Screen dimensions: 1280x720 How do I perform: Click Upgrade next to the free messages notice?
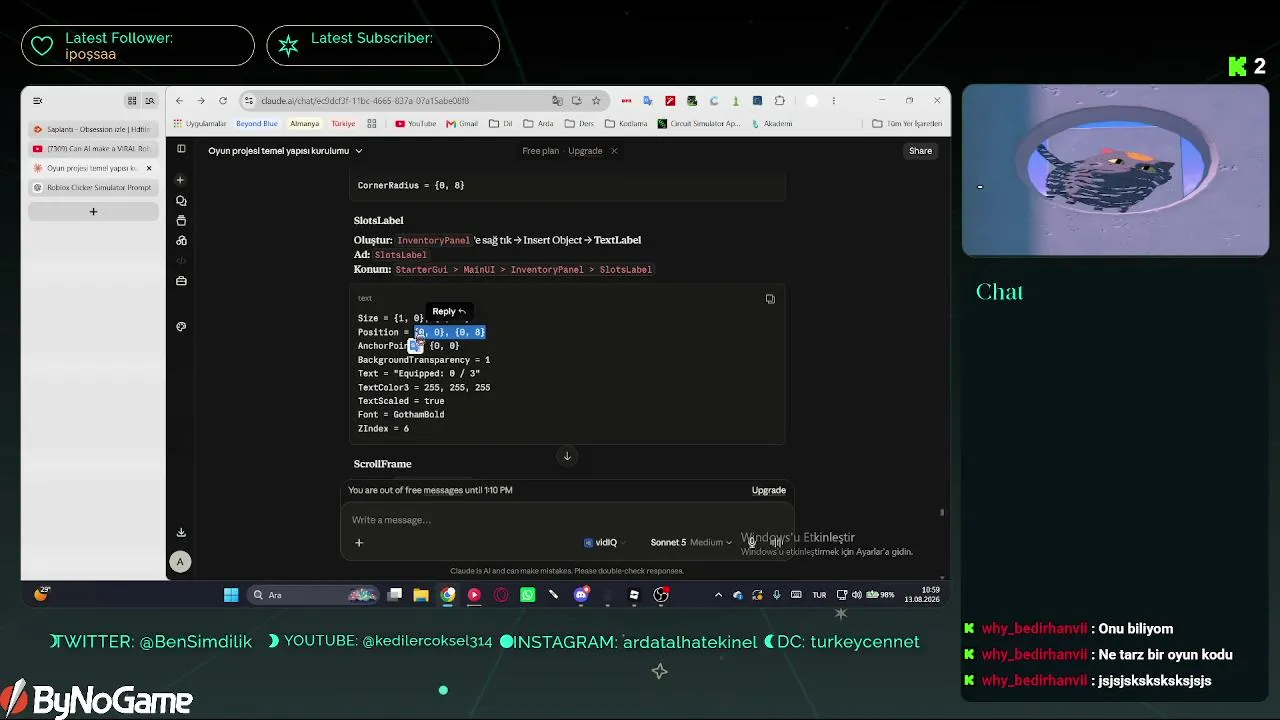coord(768,490)
